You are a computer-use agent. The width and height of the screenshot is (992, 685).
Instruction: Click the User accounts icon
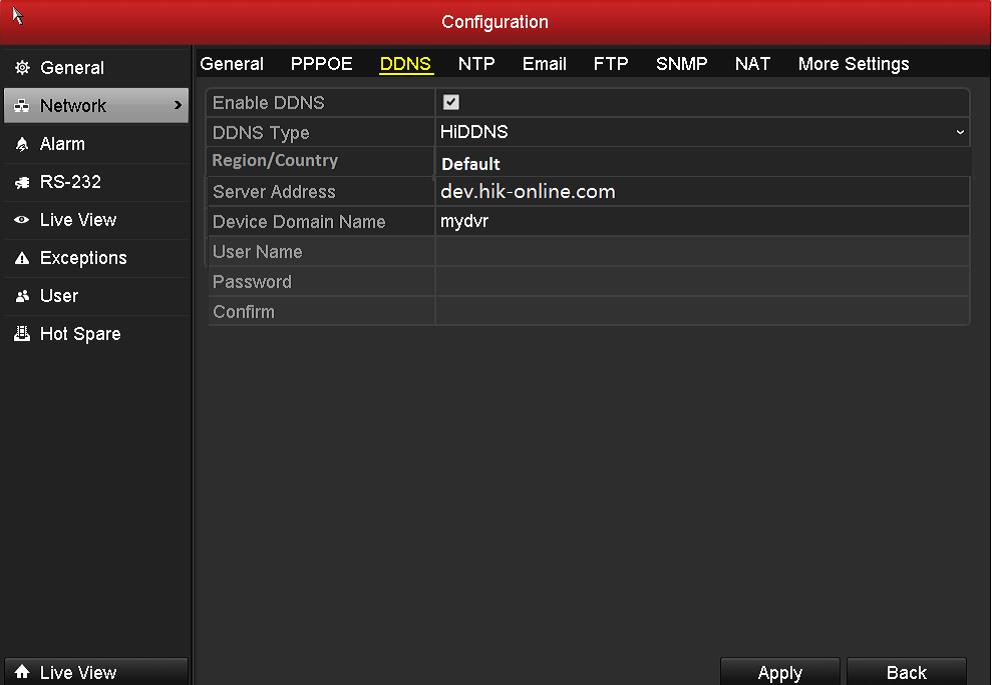pyautogui.click(x=22, y=296)
